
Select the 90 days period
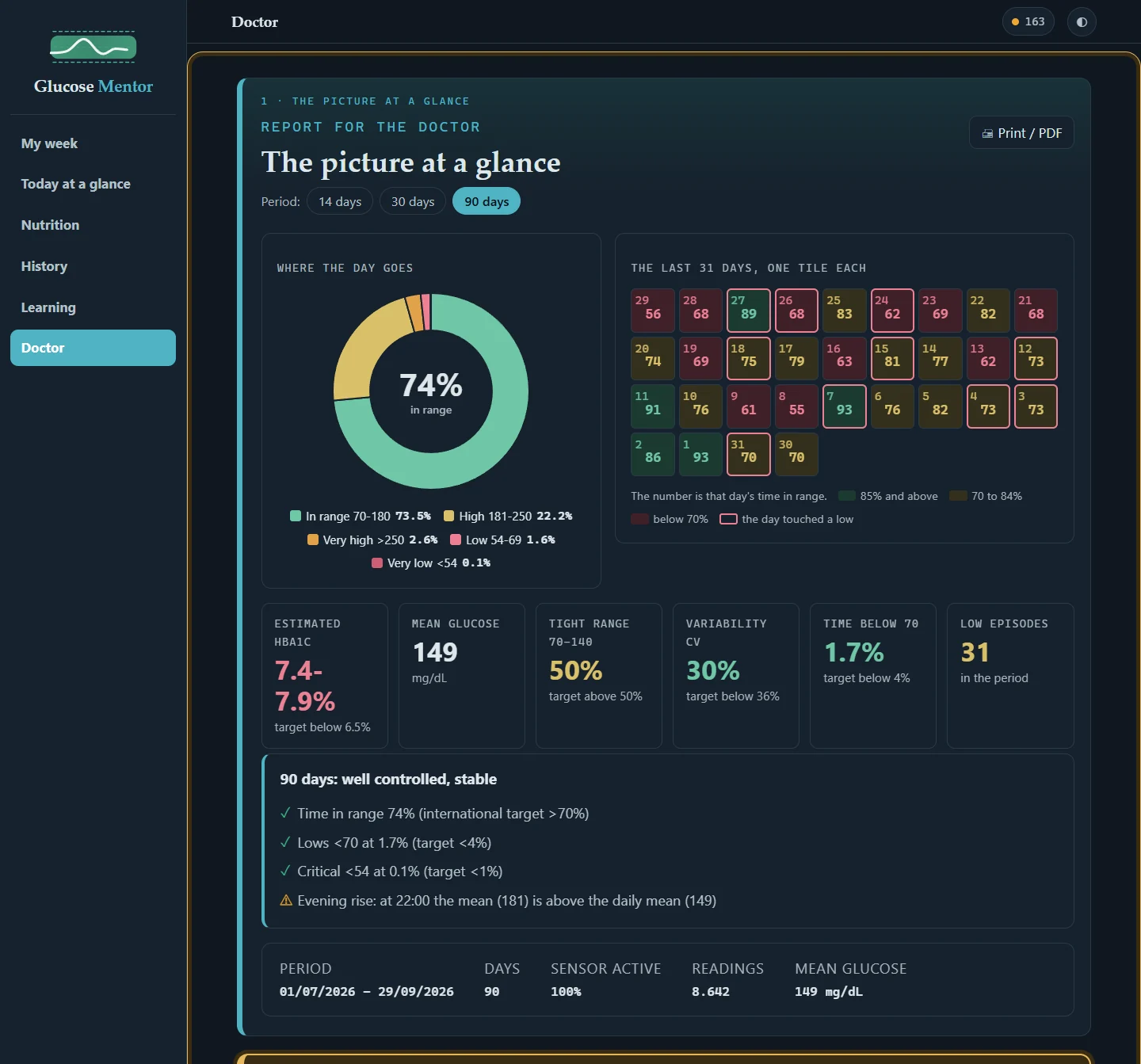tap(487, 201)
